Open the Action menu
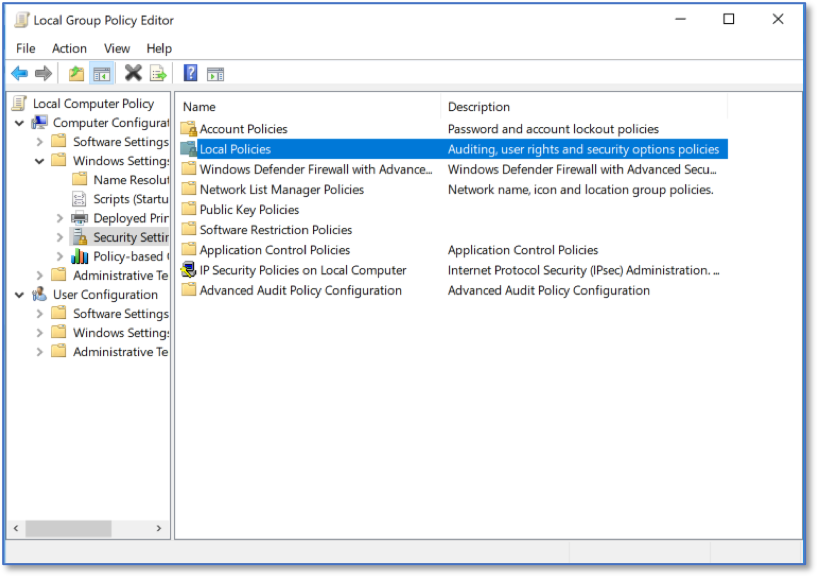The width and height of the screenshot is (818, 577). coord(69,49)
